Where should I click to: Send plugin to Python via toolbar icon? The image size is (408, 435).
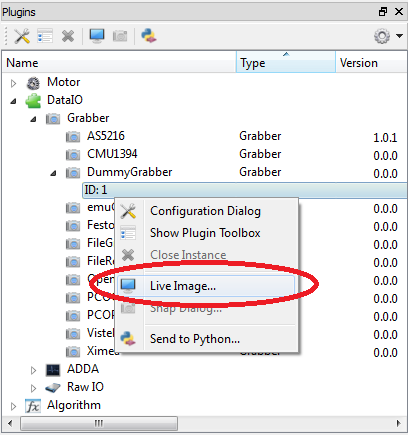click(x=149, y=36)
